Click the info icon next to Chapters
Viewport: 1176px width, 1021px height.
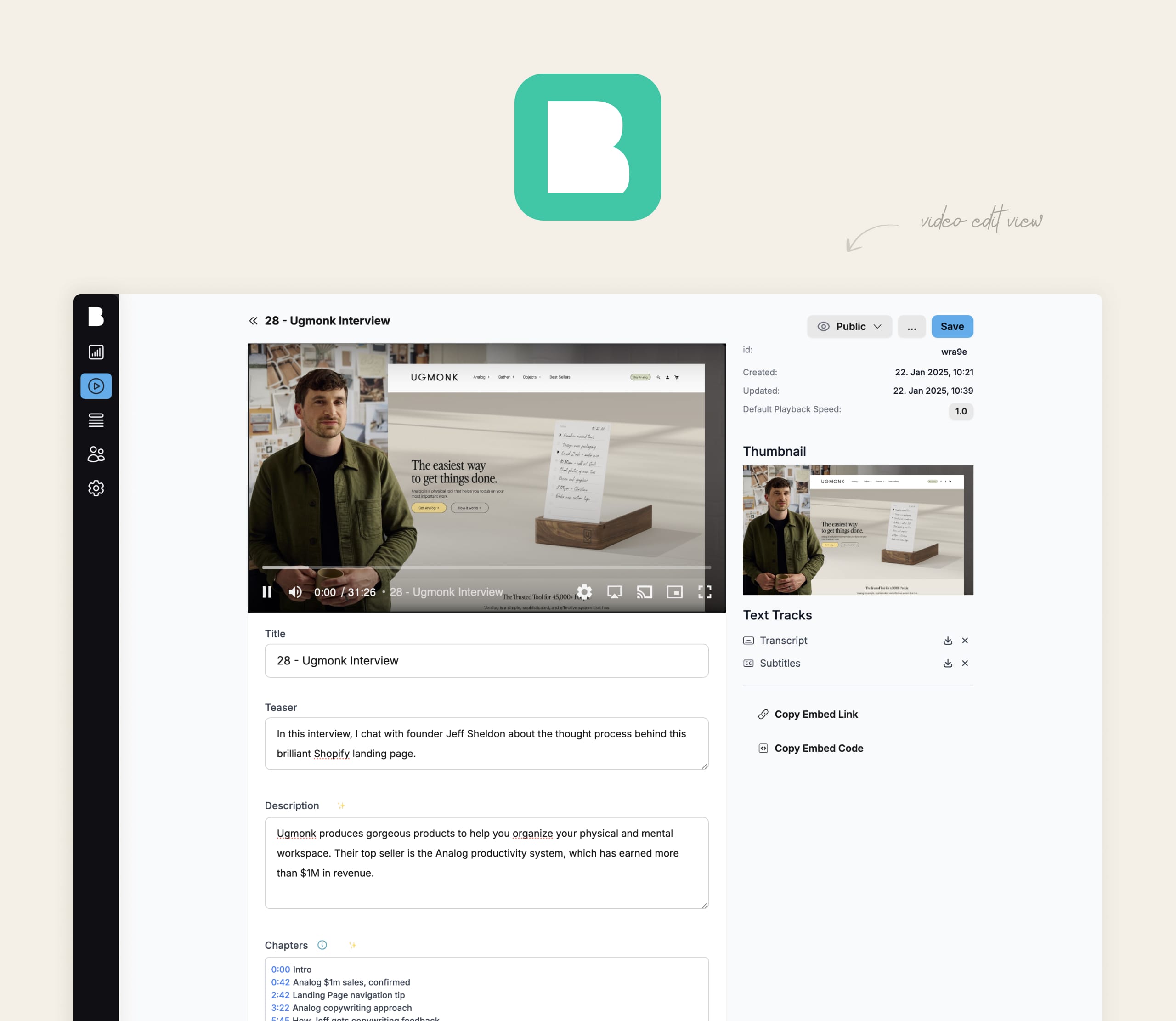pyautogui.click(x=322, y=945)
